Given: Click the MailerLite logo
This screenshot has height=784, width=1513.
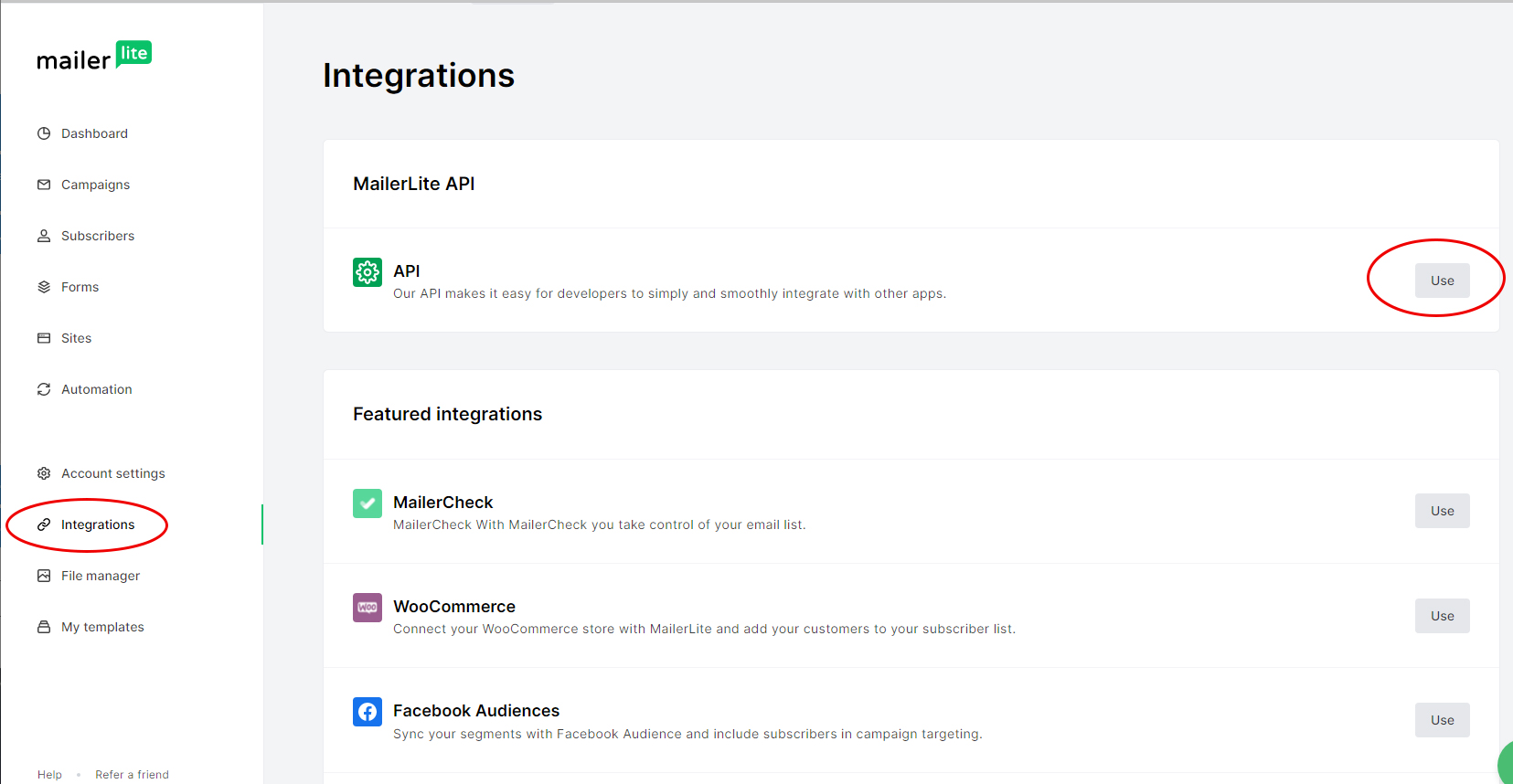Looking at the screenshot, I should pos(93,57).
